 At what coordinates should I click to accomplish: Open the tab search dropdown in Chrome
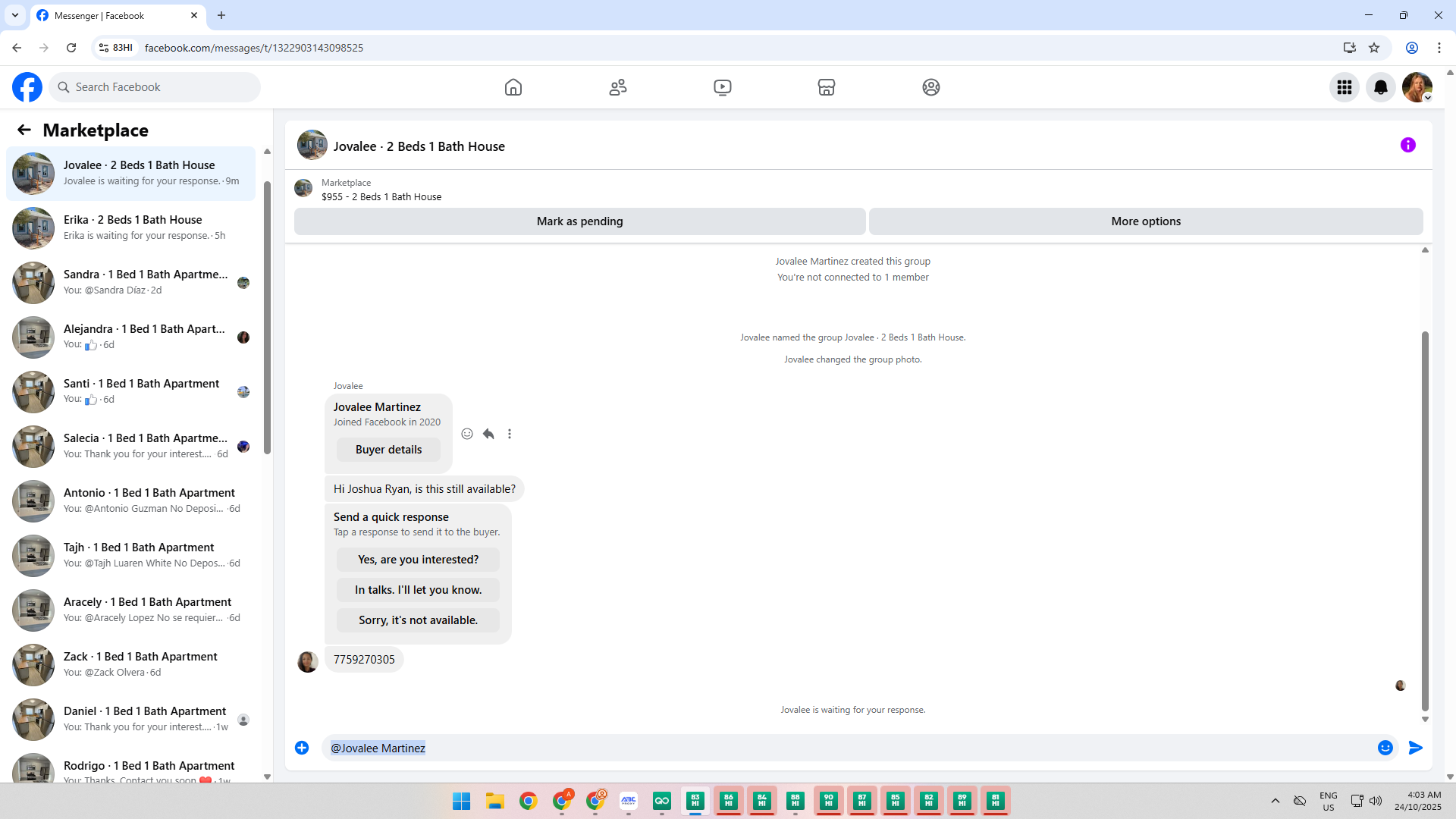pos(15,15)
